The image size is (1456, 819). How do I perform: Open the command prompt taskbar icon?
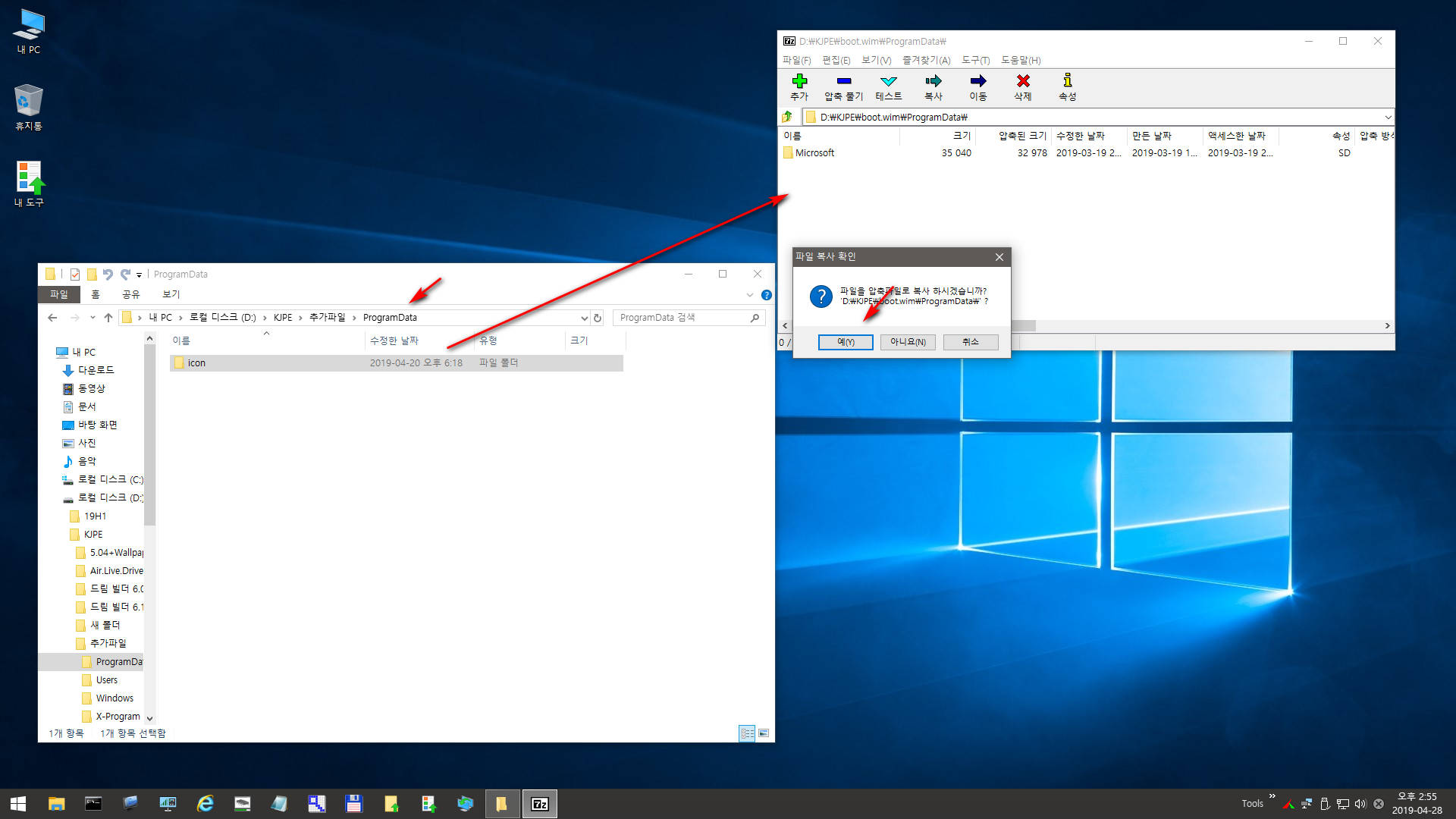pos(93,804)
